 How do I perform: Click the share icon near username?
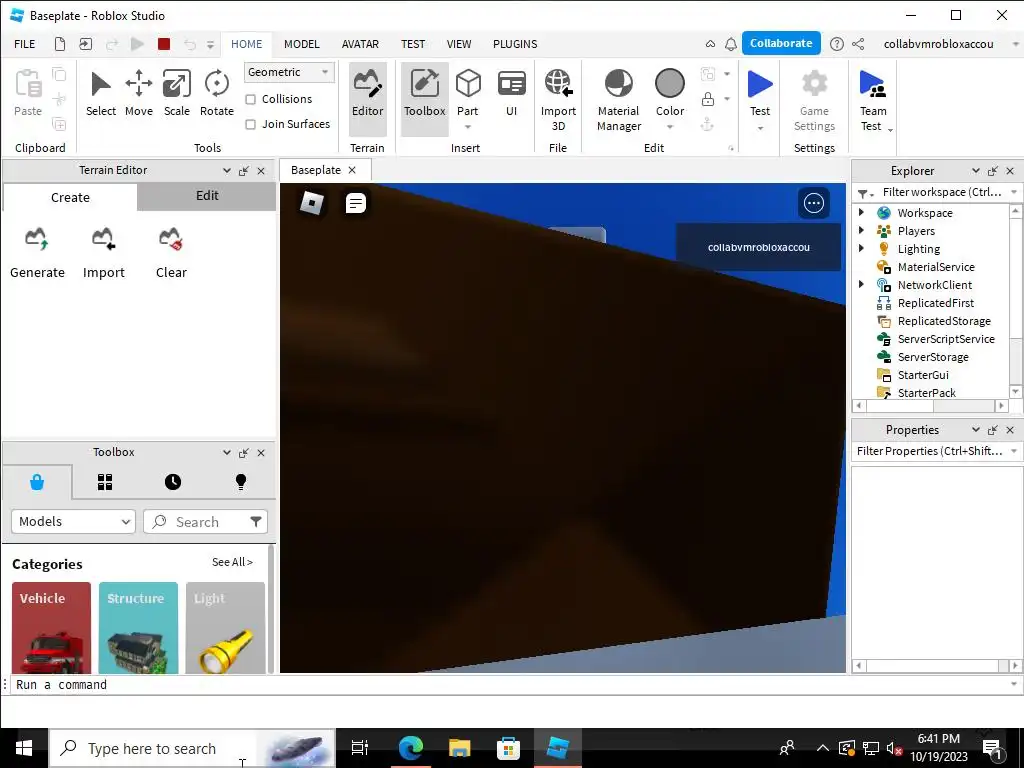(x=858, y=44)
